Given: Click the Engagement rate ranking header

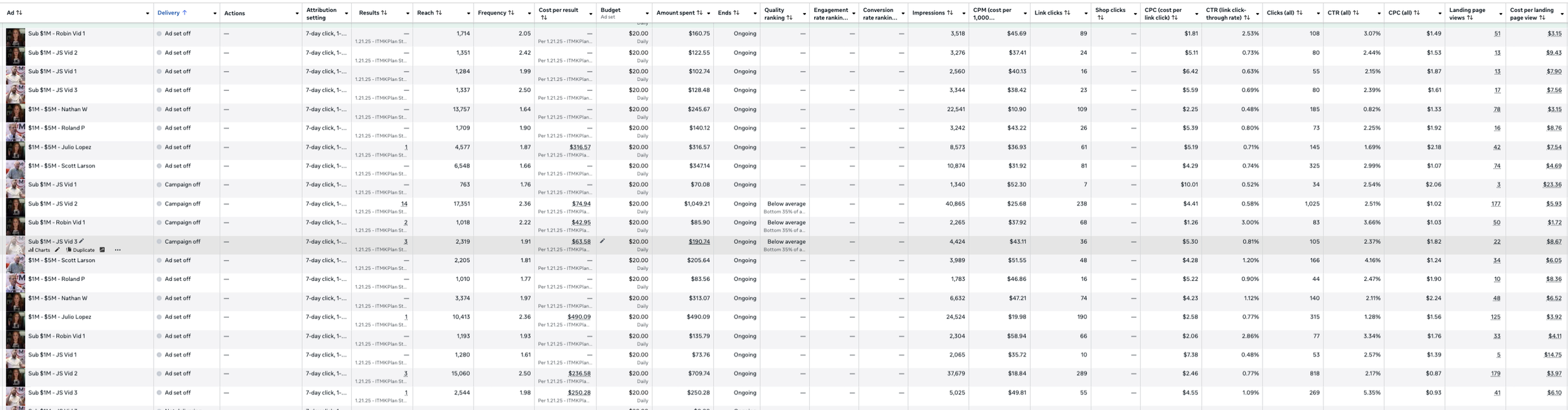Looking at the screenshot, I should pos(830,14).
